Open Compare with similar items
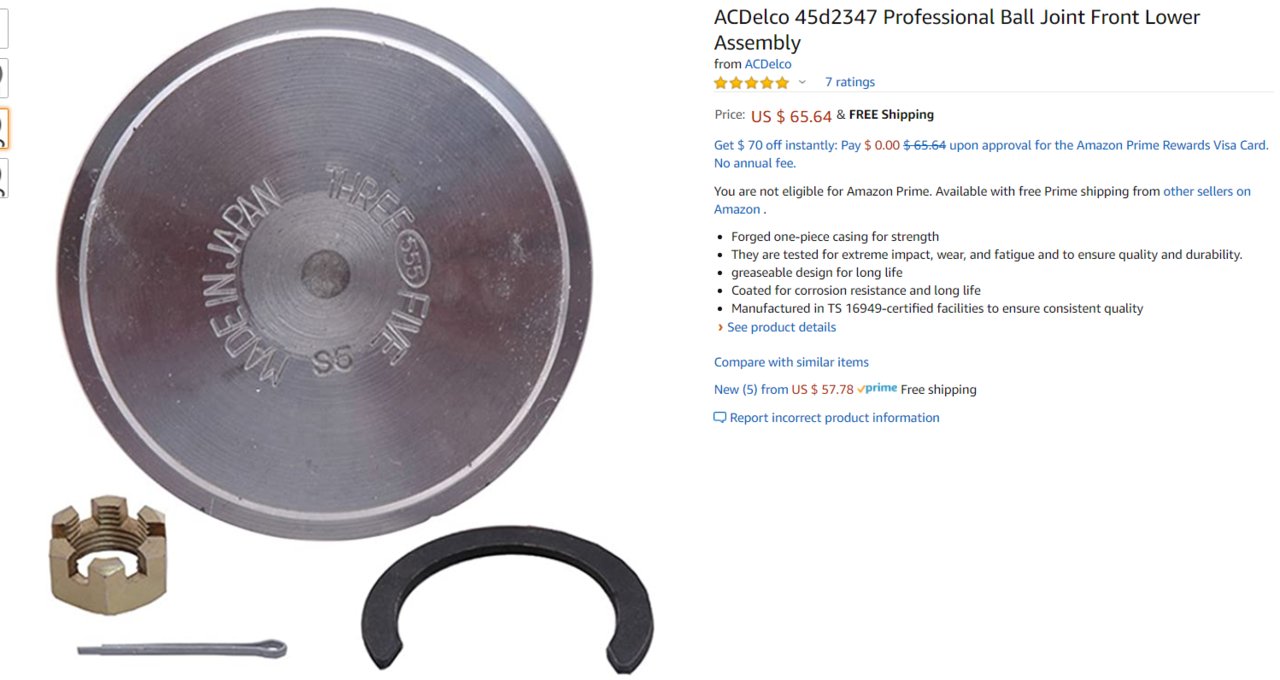The width and height of the screenshot is (1280, 680). click(x=791, y=362)
